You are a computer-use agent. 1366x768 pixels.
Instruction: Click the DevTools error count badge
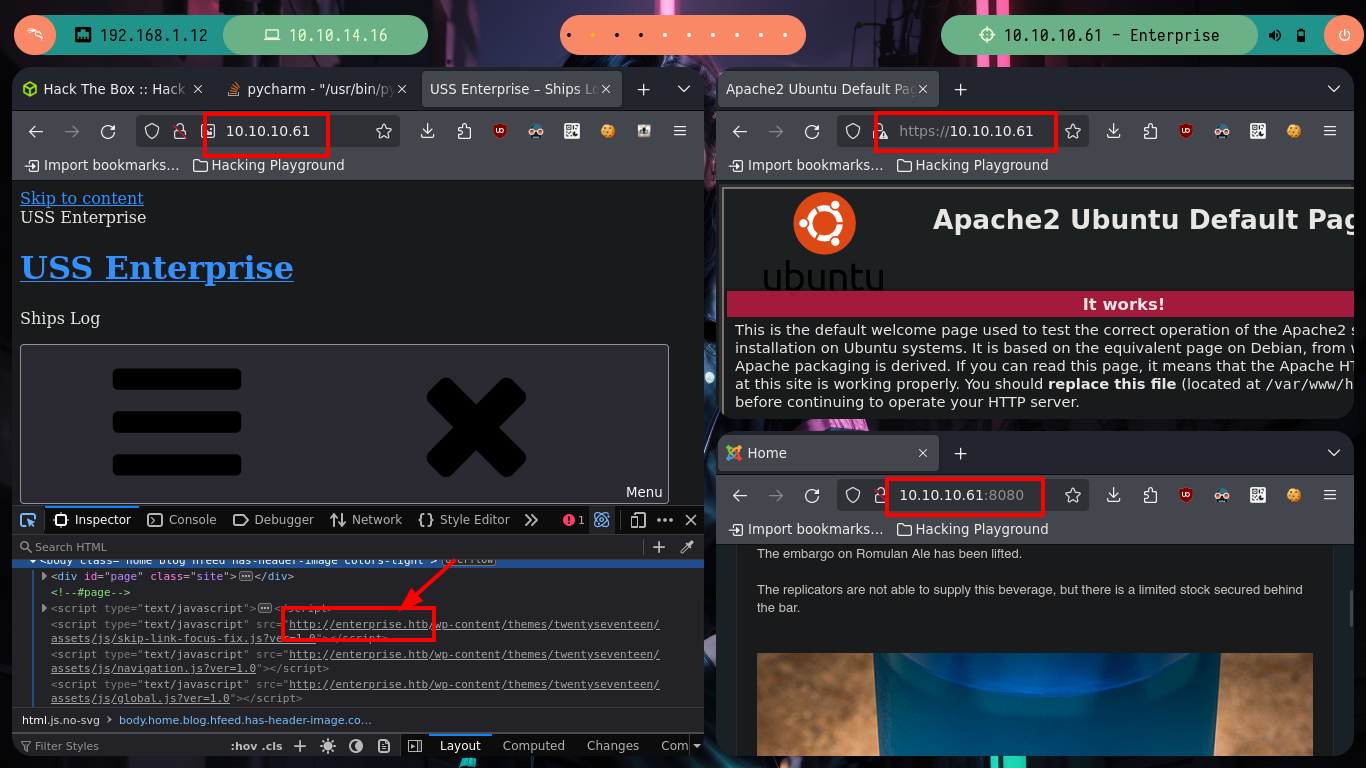click(x=574, y=520)
